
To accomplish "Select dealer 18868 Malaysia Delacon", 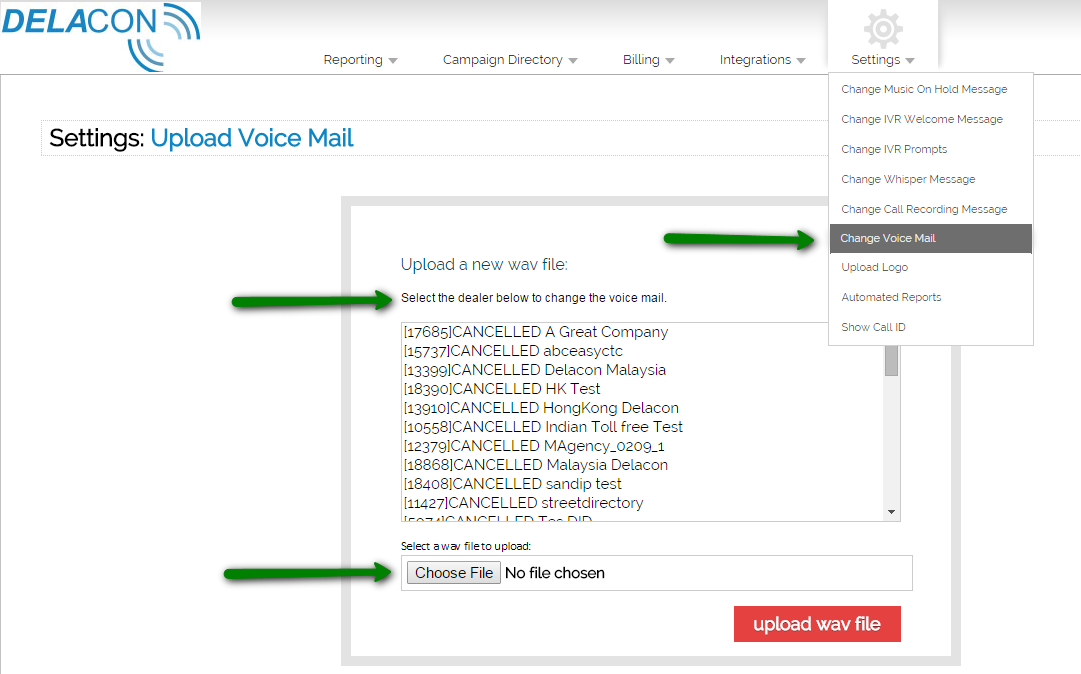I will (x=536, y=464).
